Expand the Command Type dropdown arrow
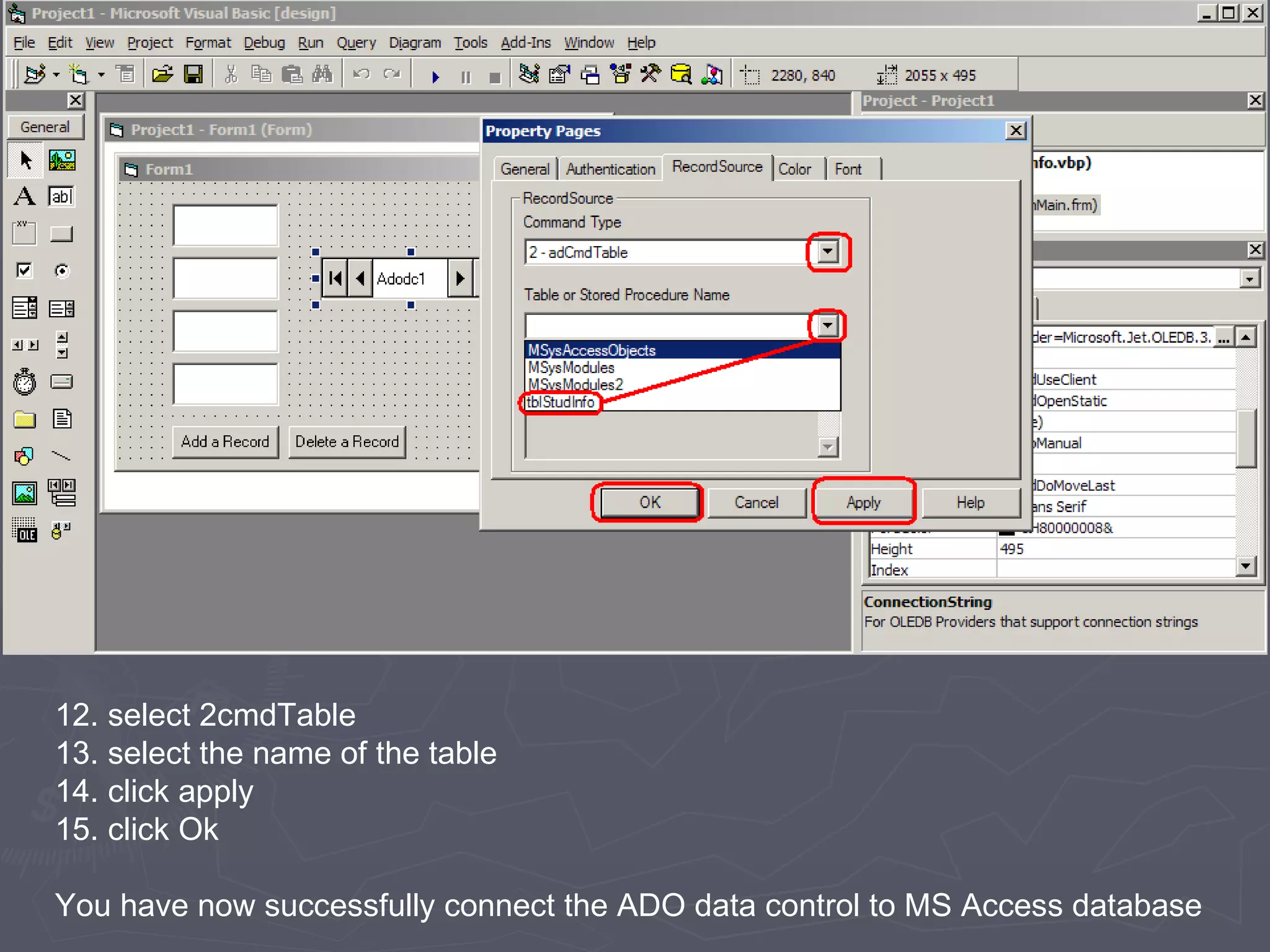This screenshot has width=1270, height=952. pos(828,252)
